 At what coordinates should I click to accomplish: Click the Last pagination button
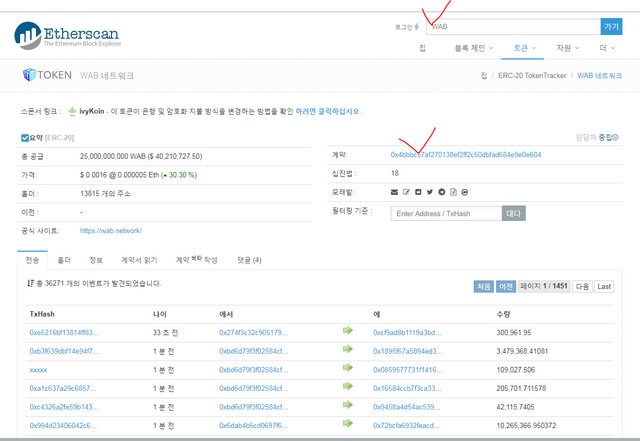604,286
